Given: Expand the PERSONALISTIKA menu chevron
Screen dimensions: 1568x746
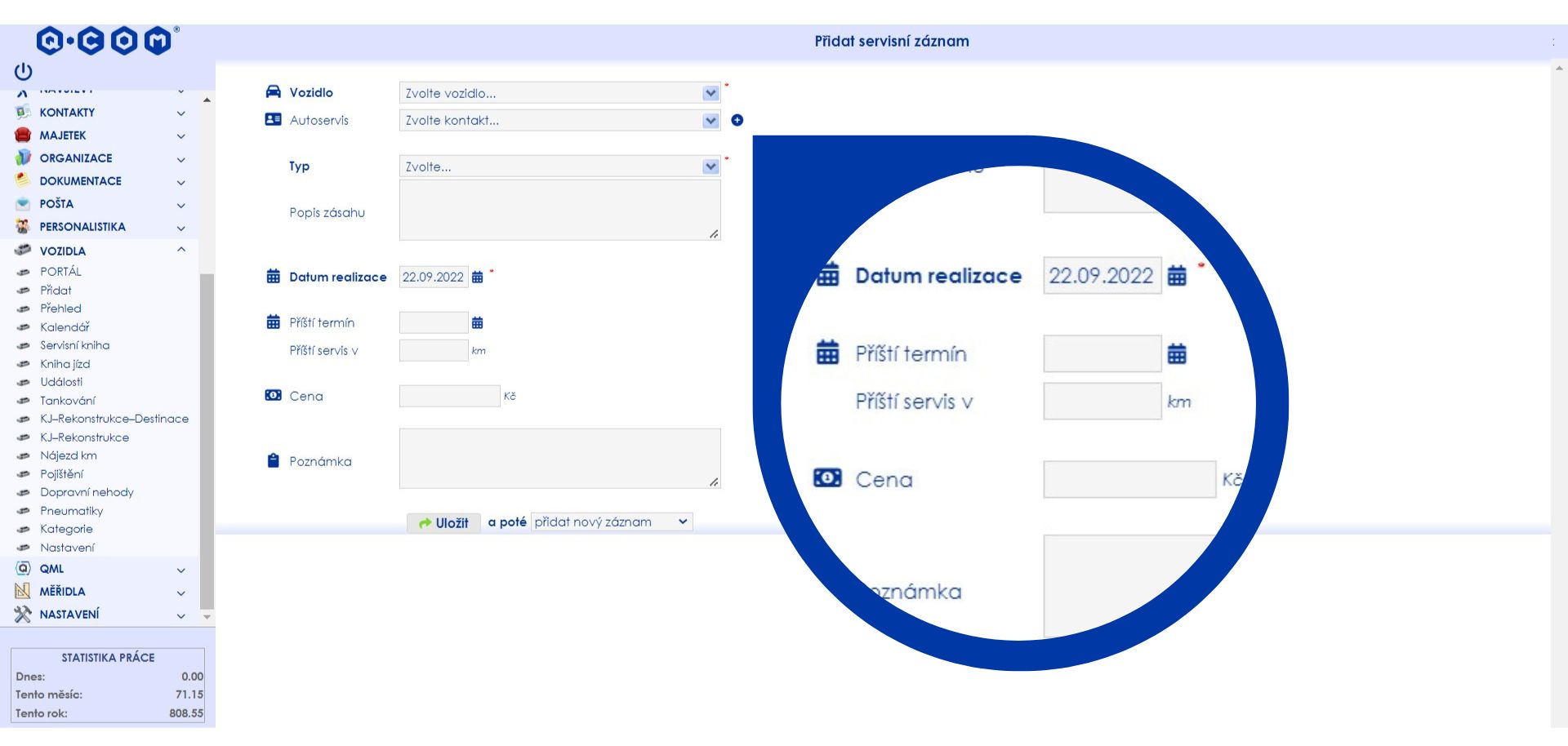Looking at the screenshot, I should 181,227.
